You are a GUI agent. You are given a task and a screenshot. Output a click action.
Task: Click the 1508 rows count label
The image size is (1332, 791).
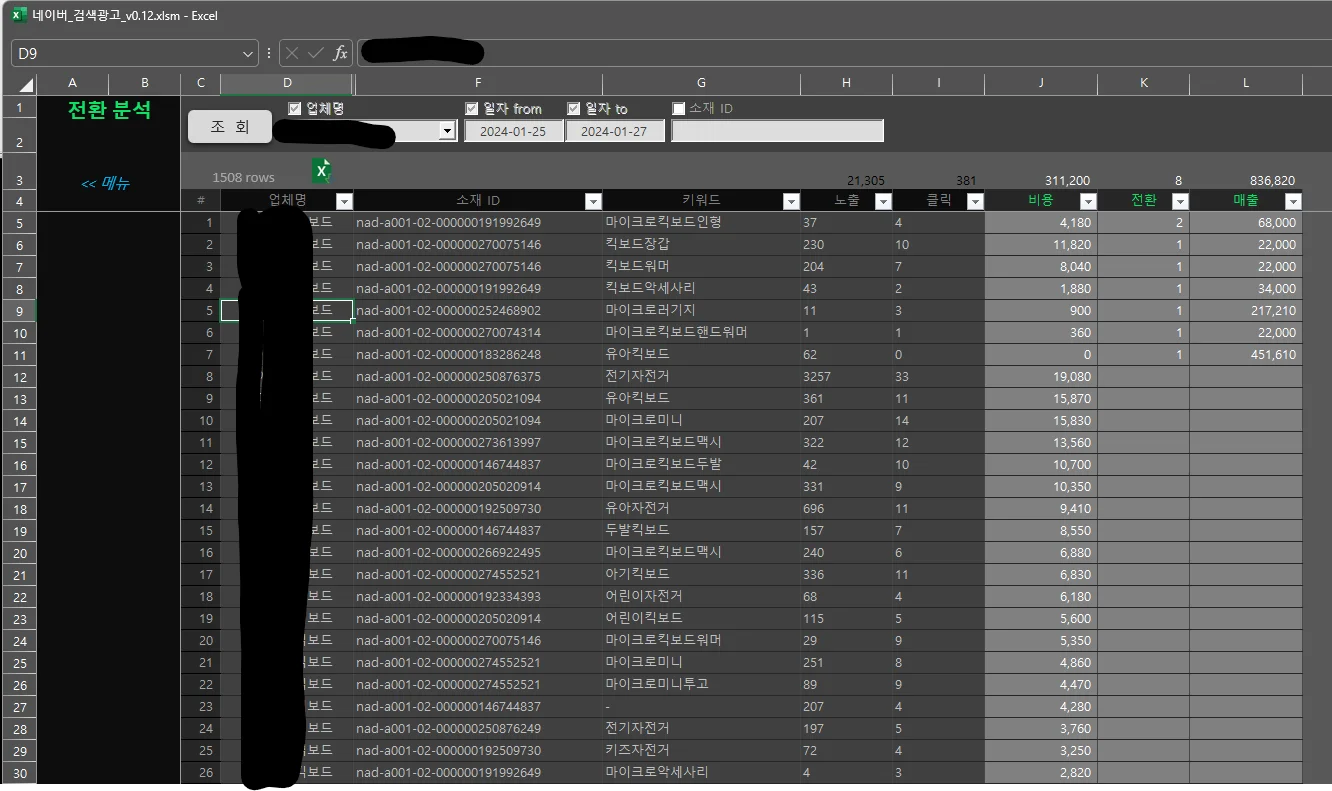coord(243,177)
